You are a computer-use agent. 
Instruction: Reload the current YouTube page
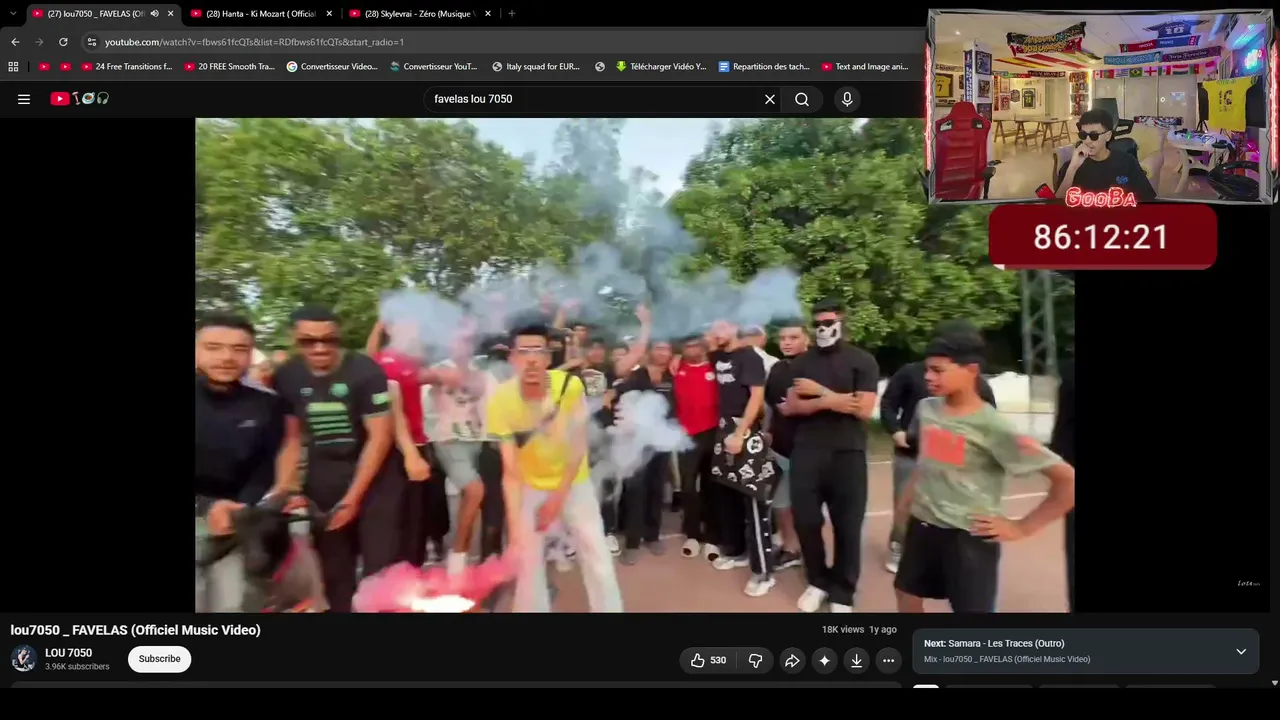pyautogui.click(x=63, y=42)
